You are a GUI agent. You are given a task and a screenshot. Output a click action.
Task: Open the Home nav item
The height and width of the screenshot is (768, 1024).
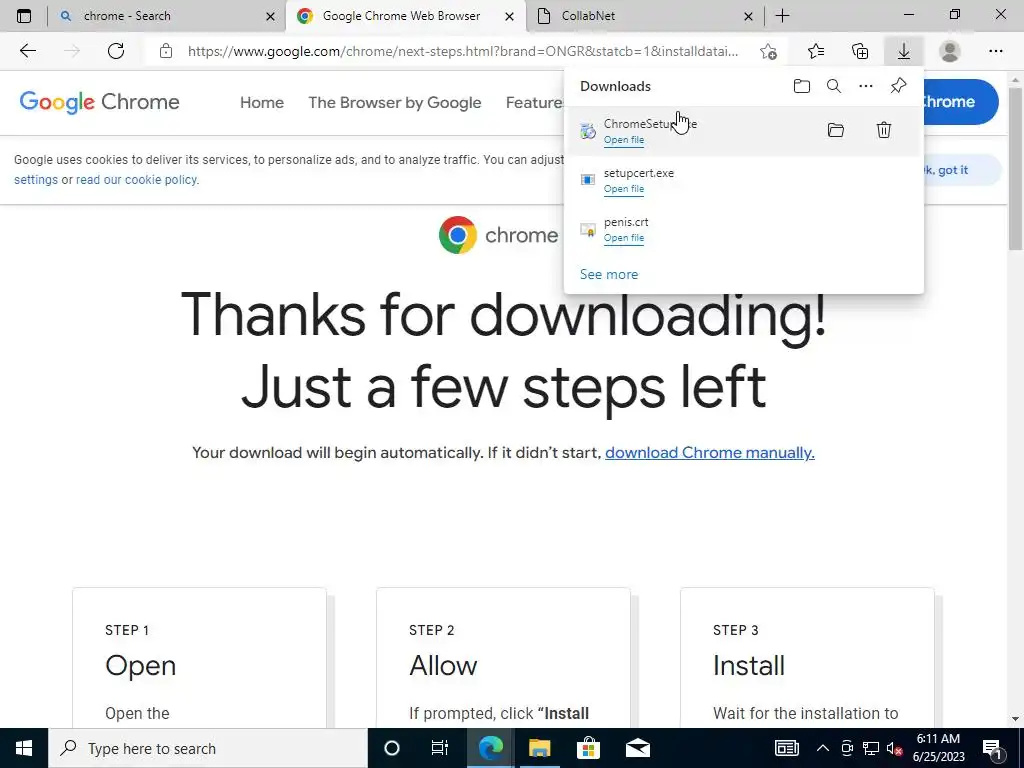[262, 103]
